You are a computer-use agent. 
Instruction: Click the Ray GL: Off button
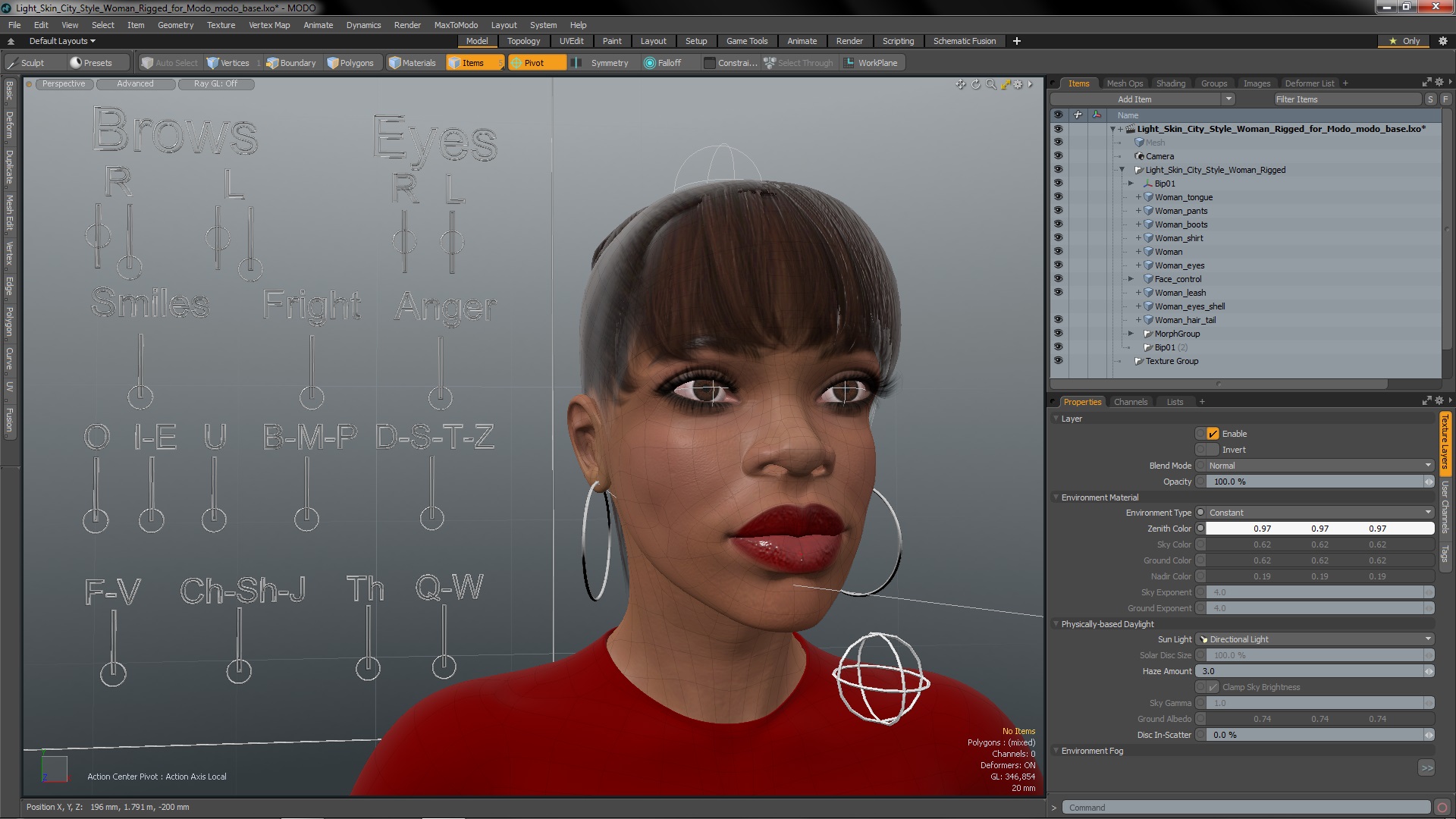tap(215, 84)
